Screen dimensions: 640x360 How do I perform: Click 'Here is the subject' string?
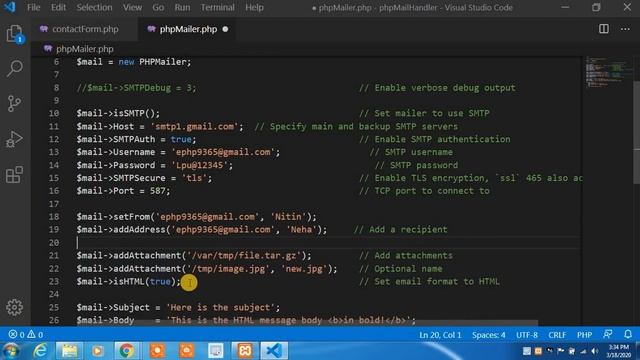220,307
